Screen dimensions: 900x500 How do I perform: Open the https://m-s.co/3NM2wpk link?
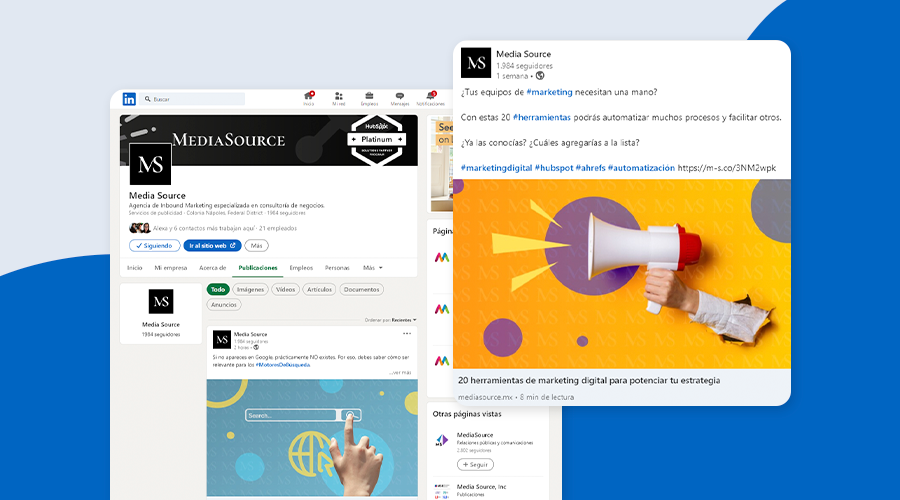727,168
